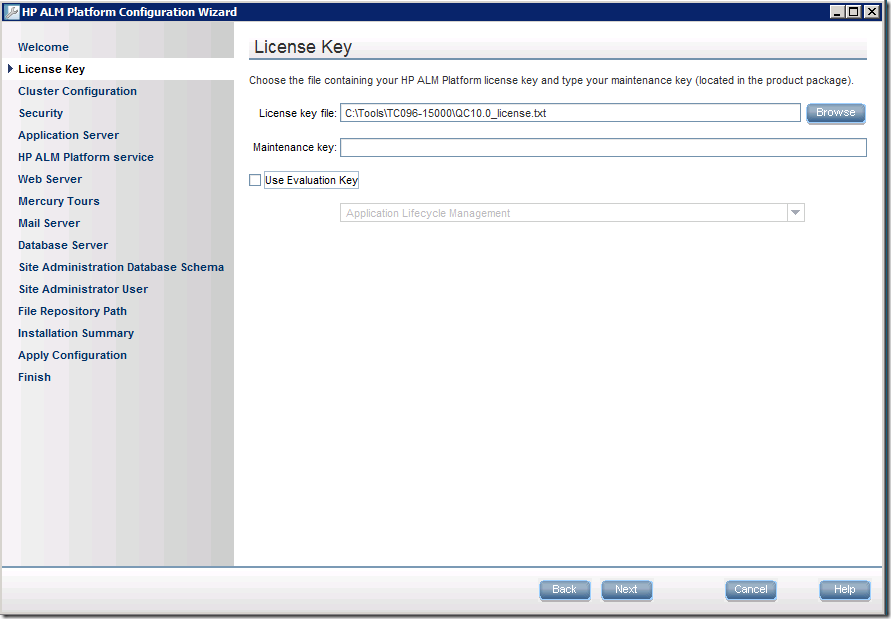
Task: Select the disabled Application Lifecycle Management combo box
Action: coord(572,213)
